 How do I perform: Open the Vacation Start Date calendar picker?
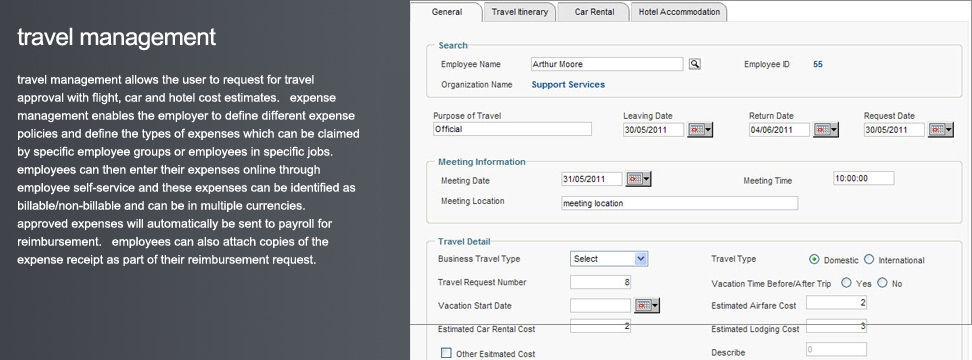point(647,305)
